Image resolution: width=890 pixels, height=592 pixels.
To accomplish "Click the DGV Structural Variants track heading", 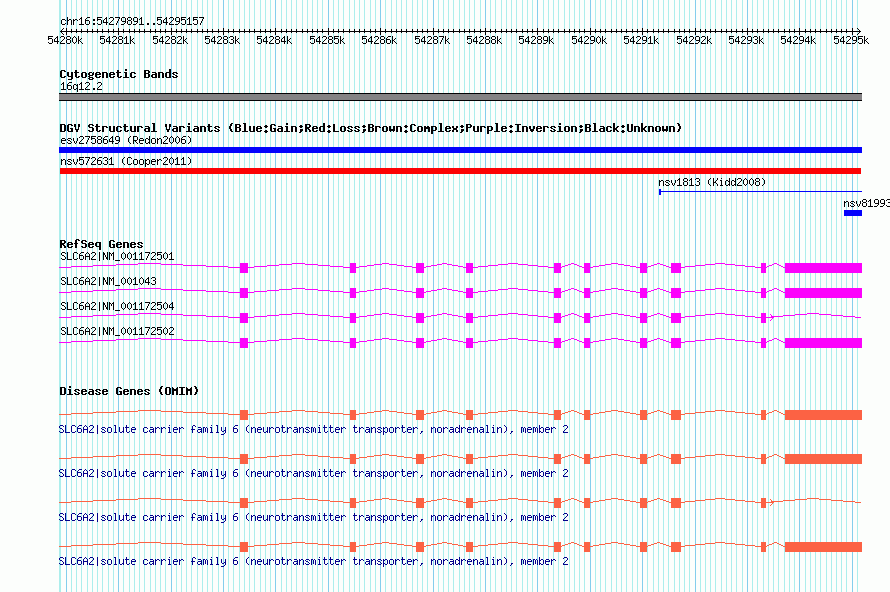I will click(x=371, y=128).
